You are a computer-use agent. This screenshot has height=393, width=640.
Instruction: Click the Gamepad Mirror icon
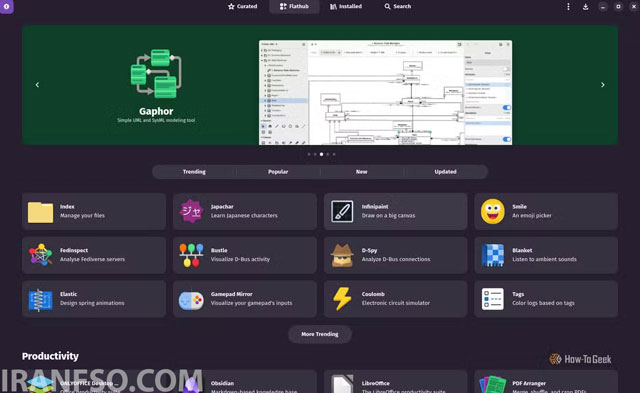191,300
